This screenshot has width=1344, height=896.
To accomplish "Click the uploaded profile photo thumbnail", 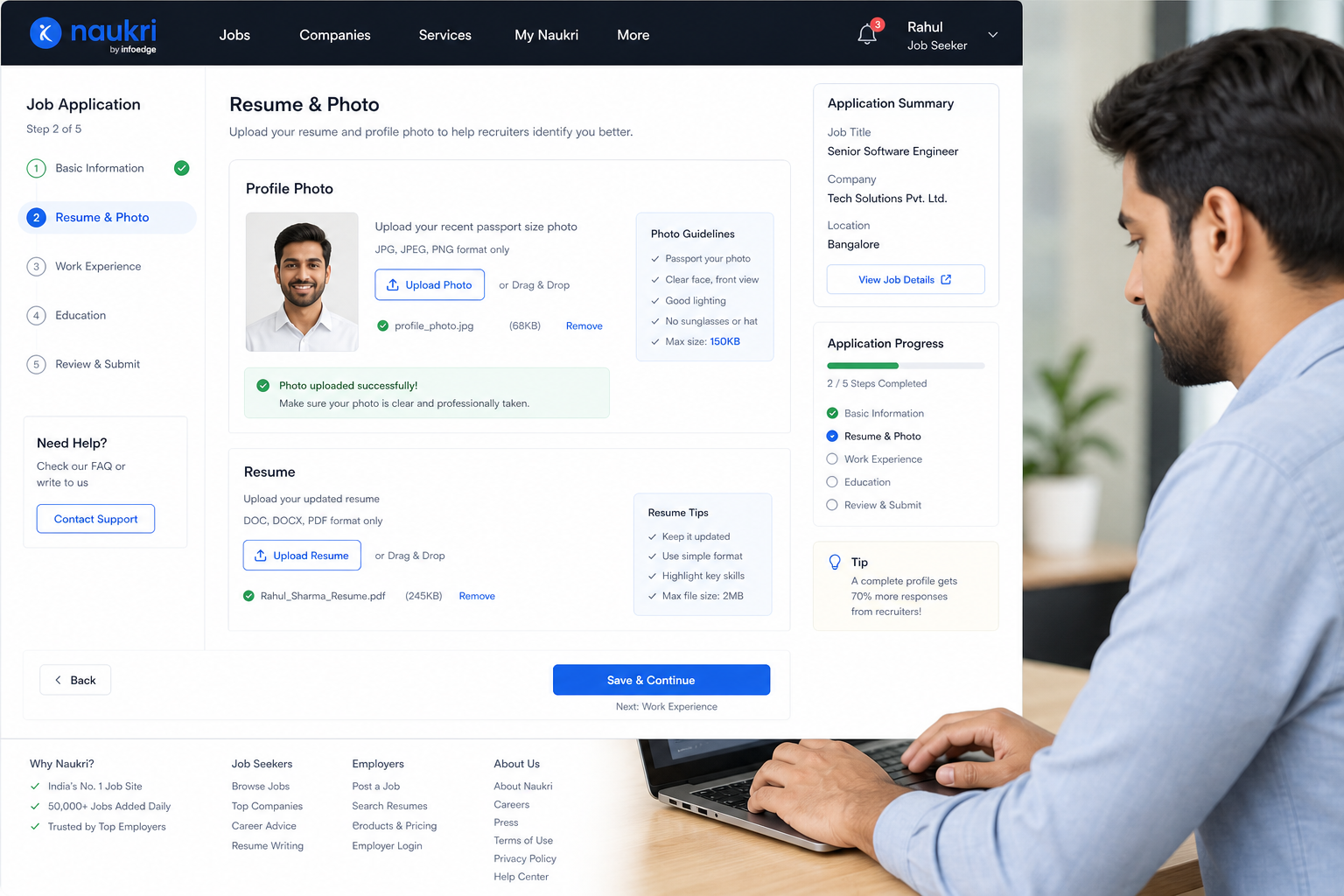I will click(302, 282).
